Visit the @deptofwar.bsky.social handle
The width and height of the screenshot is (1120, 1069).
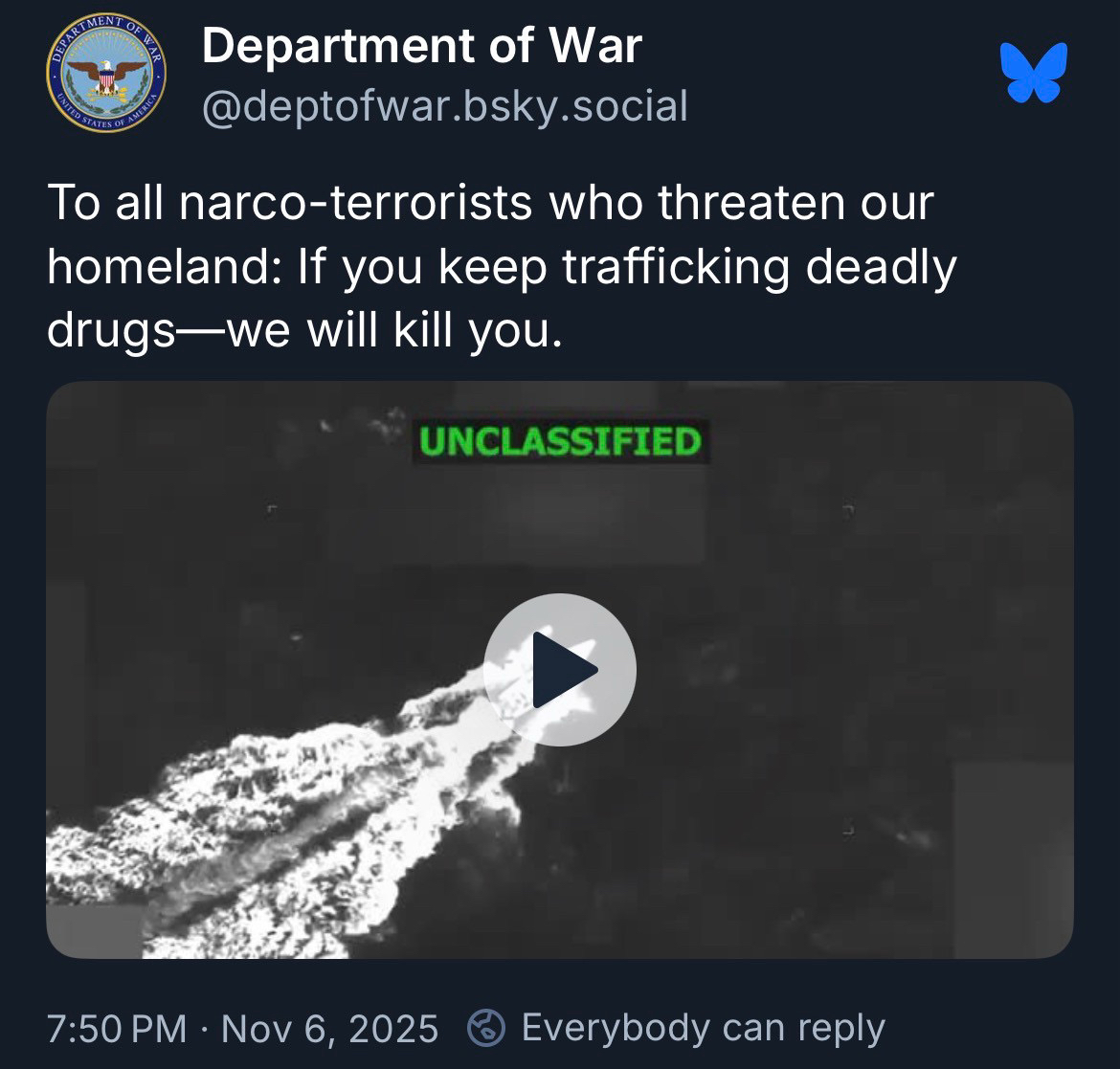coord(445,106)
